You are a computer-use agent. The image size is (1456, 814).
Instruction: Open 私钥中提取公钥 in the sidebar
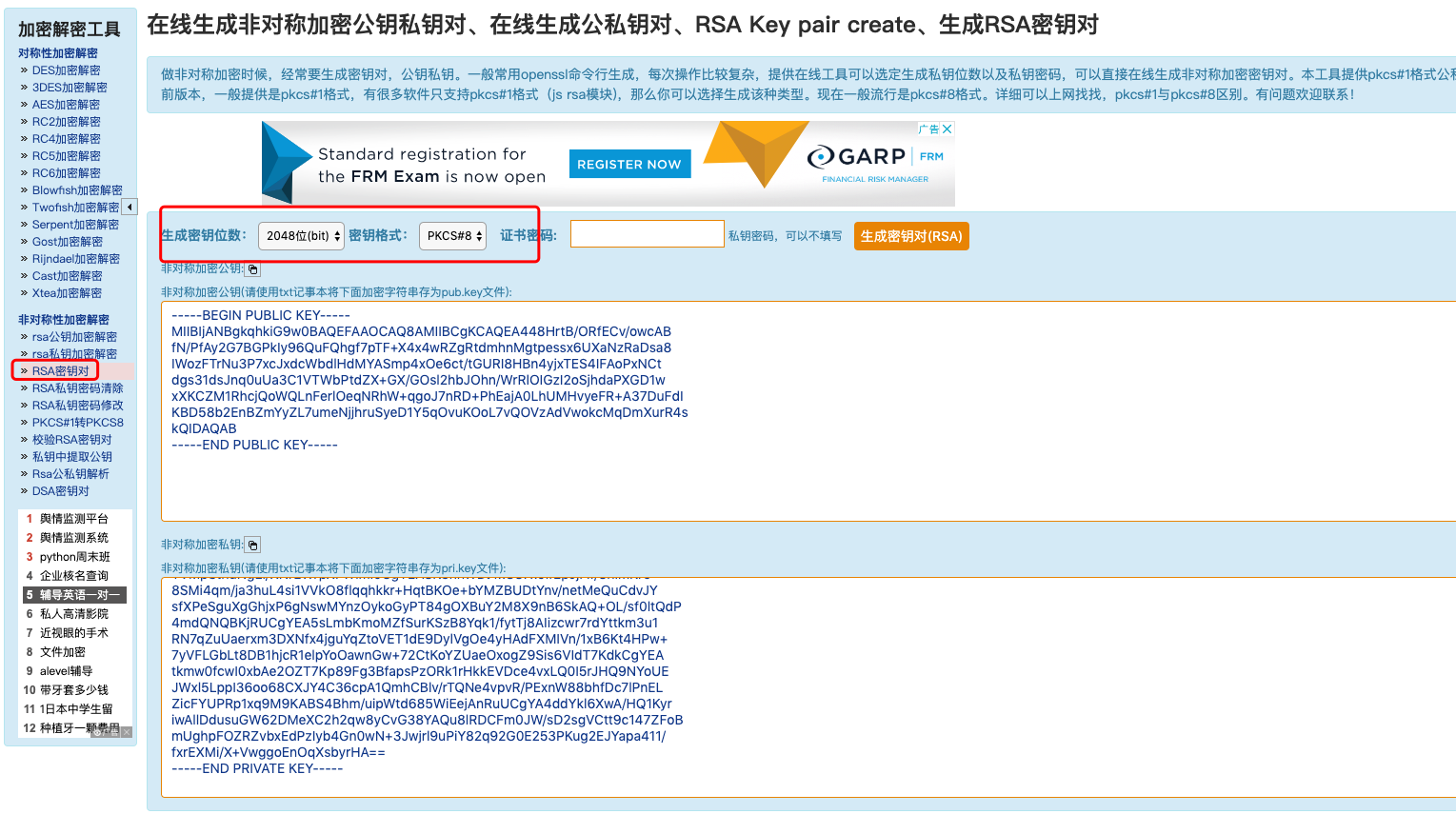72,457
